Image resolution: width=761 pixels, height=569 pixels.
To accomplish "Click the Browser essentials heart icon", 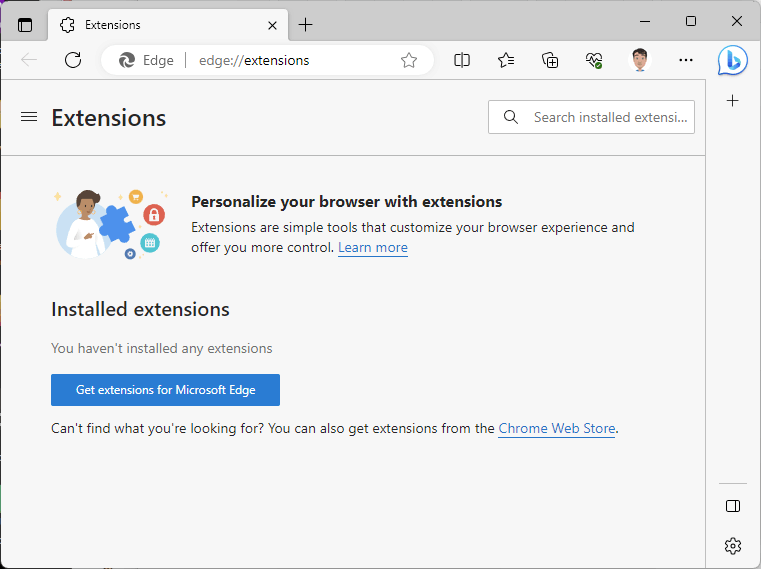I will pos(594,60).
